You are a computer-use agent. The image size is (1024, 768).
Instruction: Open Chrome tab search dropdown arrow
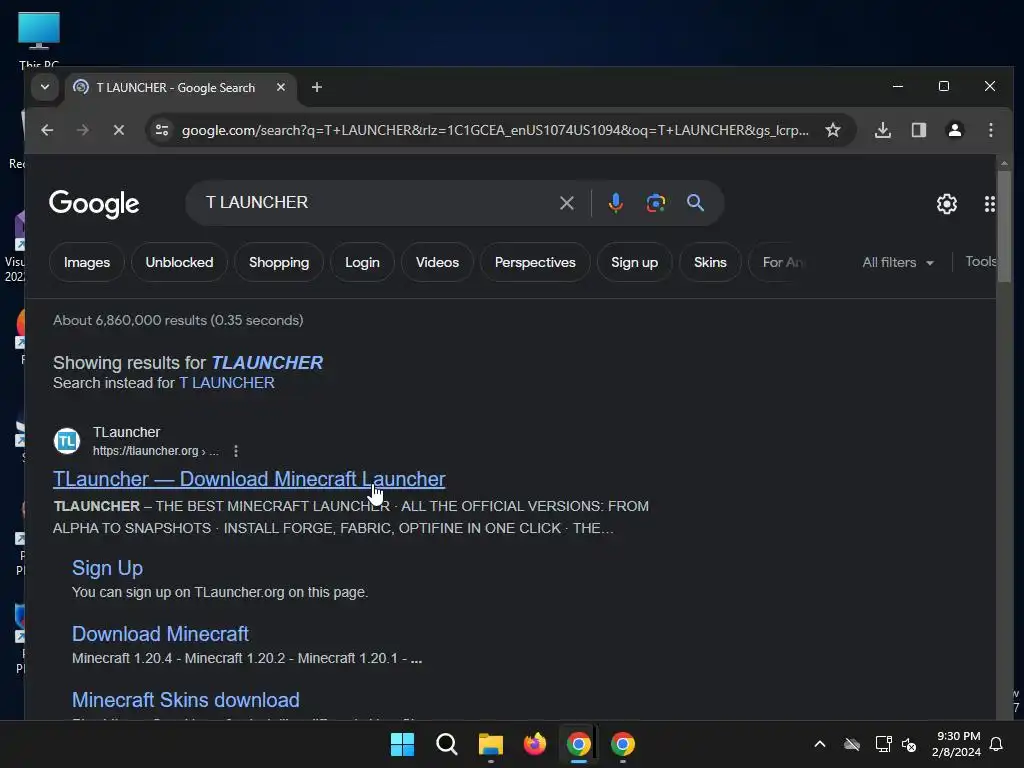pos(45,87)
